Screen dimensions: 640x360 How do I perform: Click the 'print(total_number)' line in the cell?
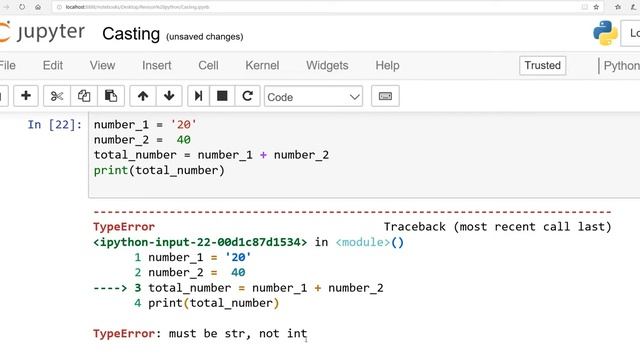pyautogui.click(x=159, y=170)
